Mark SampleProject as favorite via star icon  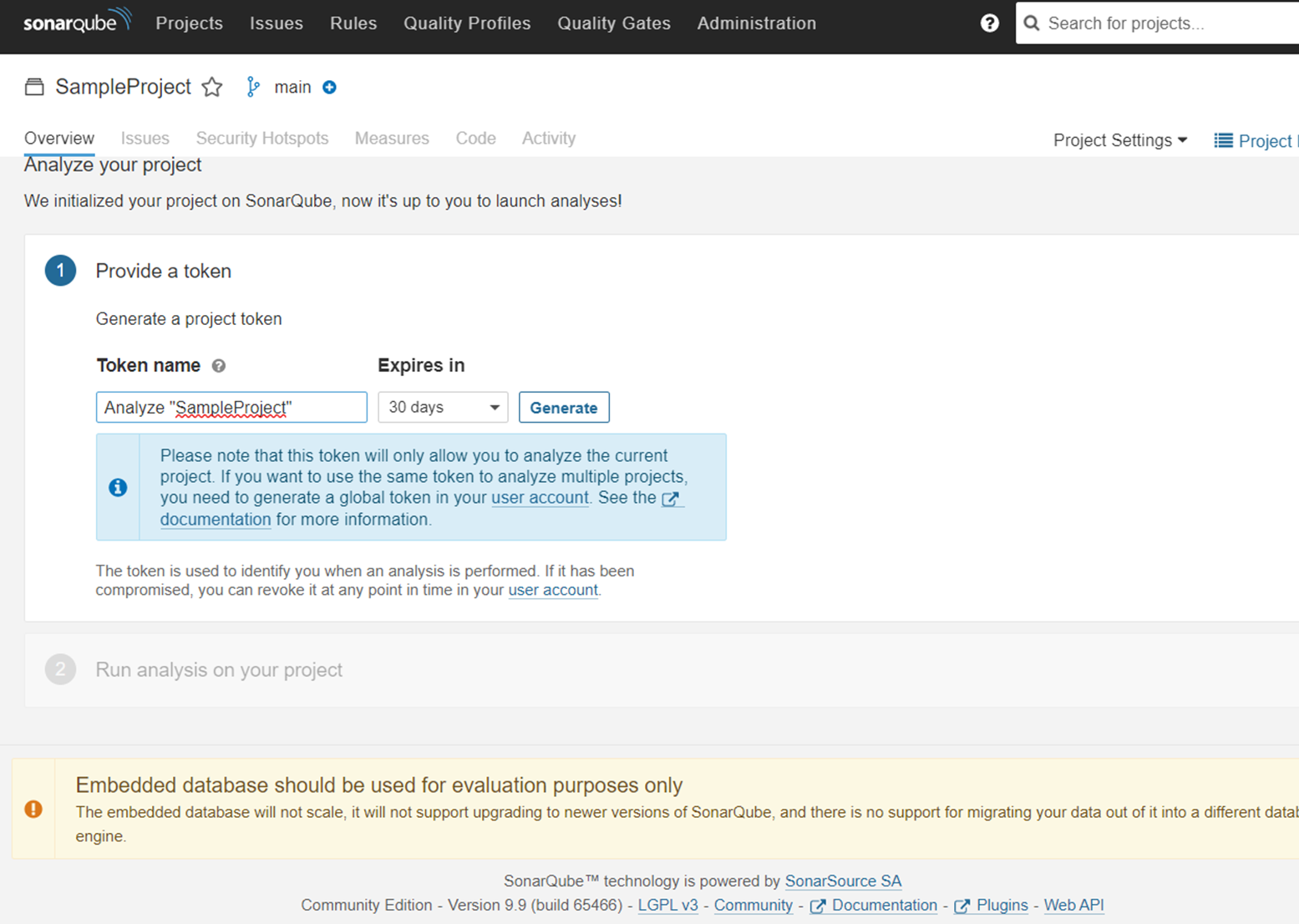(x=212, y=87)
